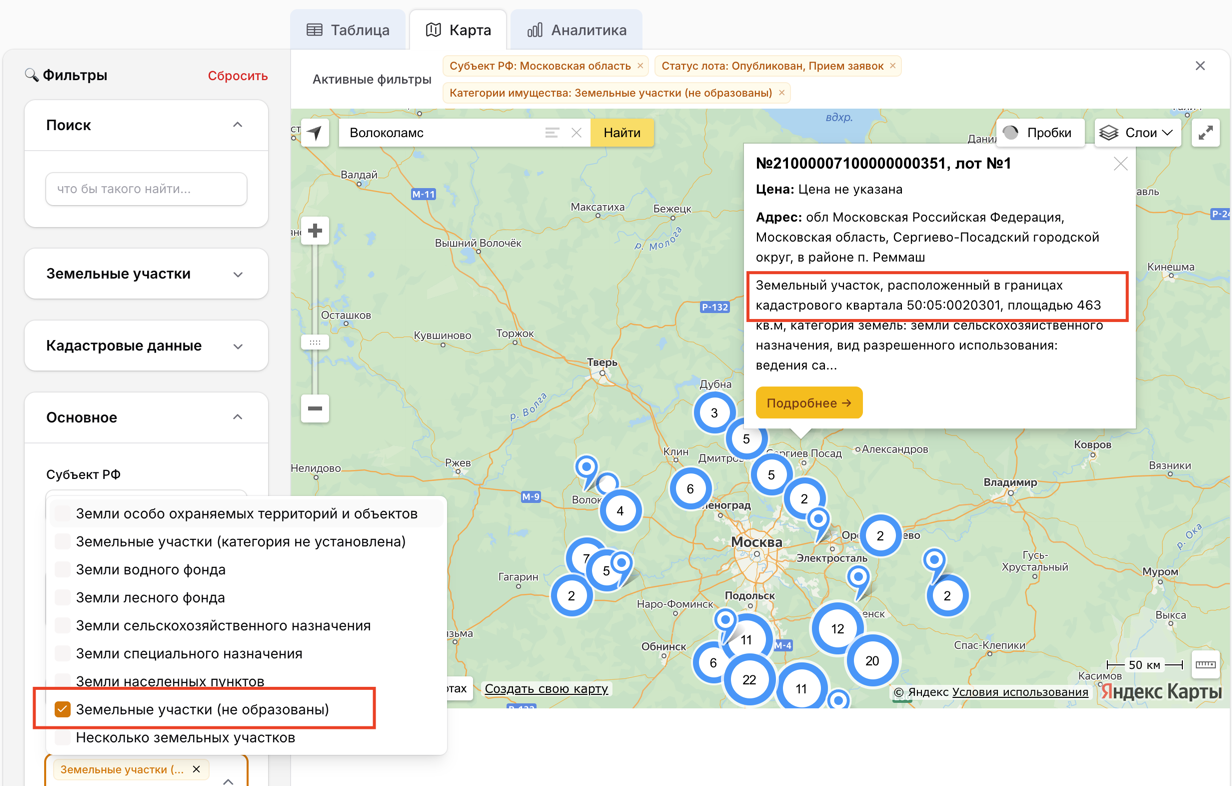Check Земли сельскохозяйственного назначения option
The width and height of the screenshot is (1232, 786).
click(63, 625)
